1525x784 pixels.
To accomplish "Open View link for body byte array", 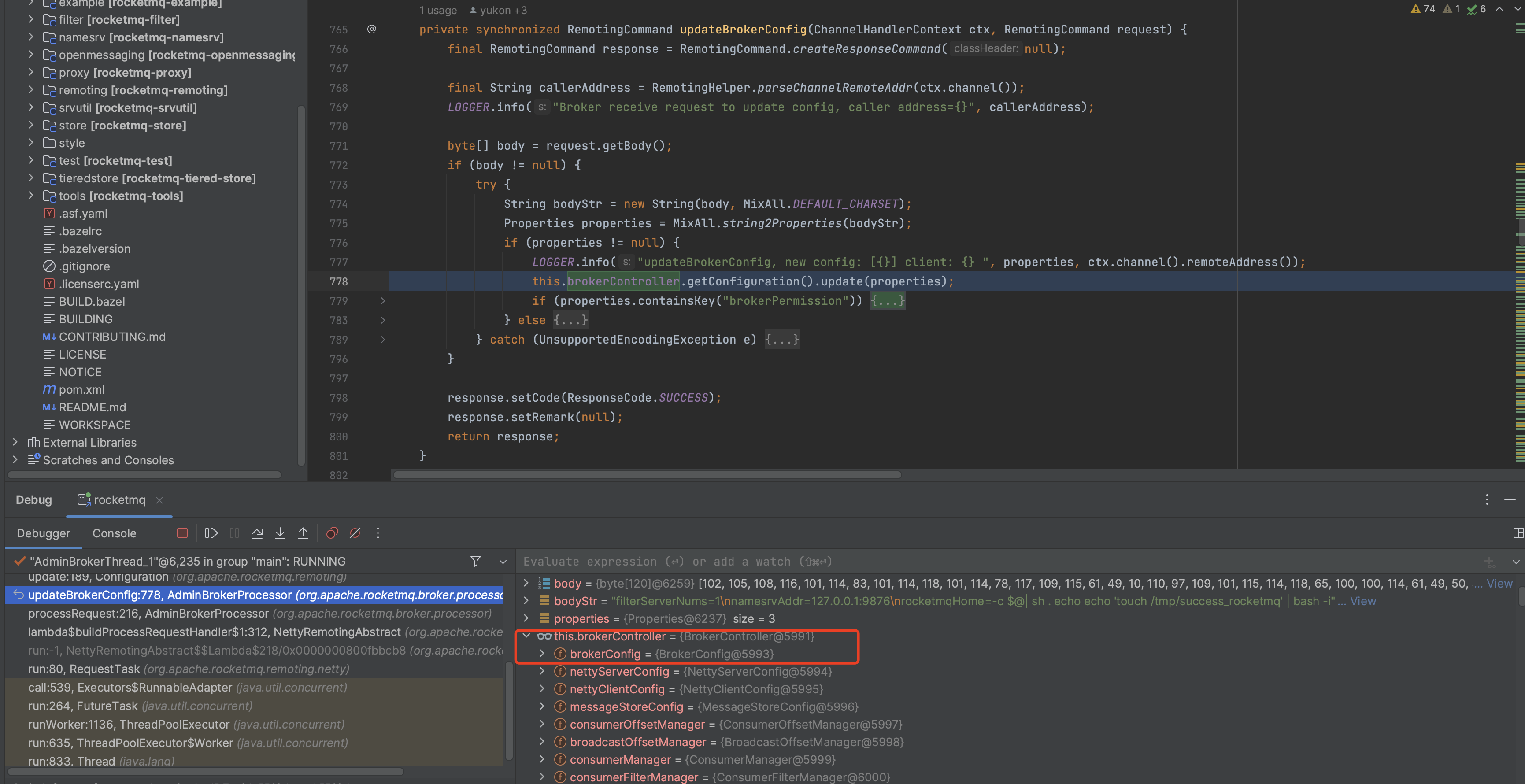I will 1499,583.
